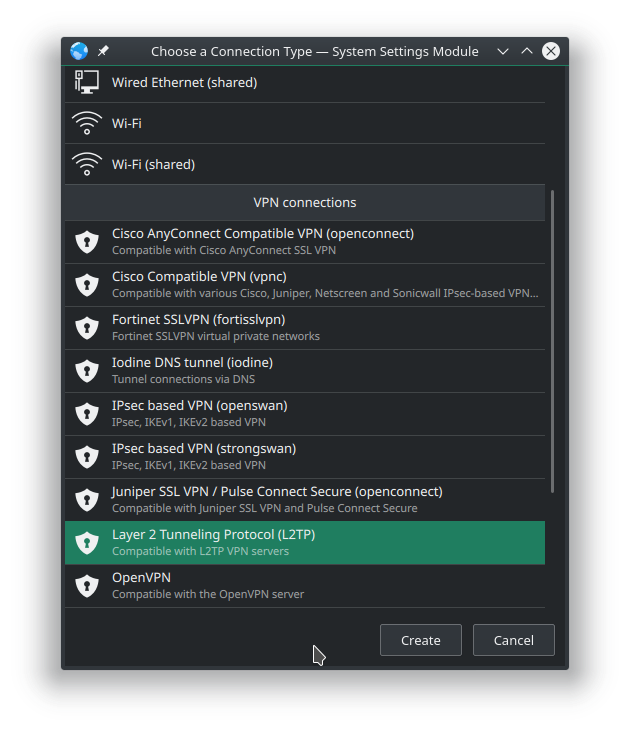This screenshot has width=630, height=731.
Task: Click the VPN connections section header
Action: [x=305, y=202]
